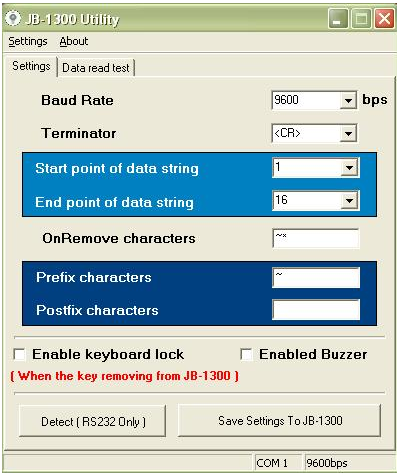This screenshot has width=399, height=475.
Task: Focus the OnRemove characters field
Action: (316, 238)
